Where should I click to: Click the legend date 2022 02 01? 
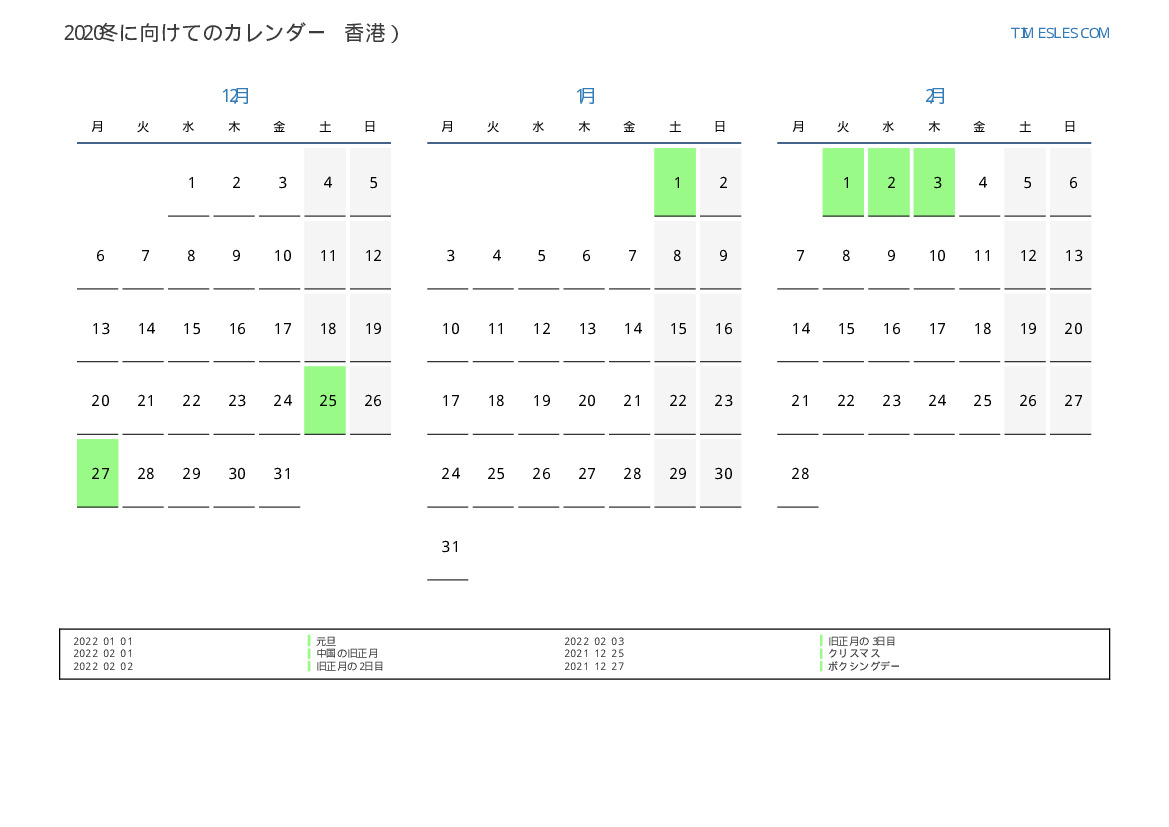point(103,653)
